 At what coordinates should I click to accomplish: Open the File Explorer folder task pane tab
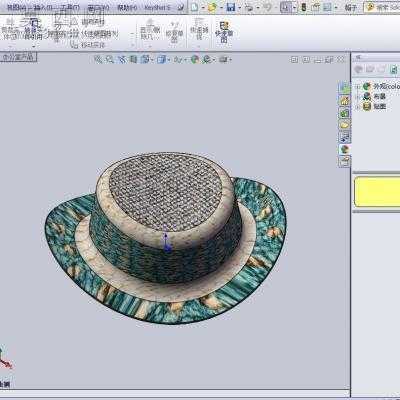(x=344, y=125)
